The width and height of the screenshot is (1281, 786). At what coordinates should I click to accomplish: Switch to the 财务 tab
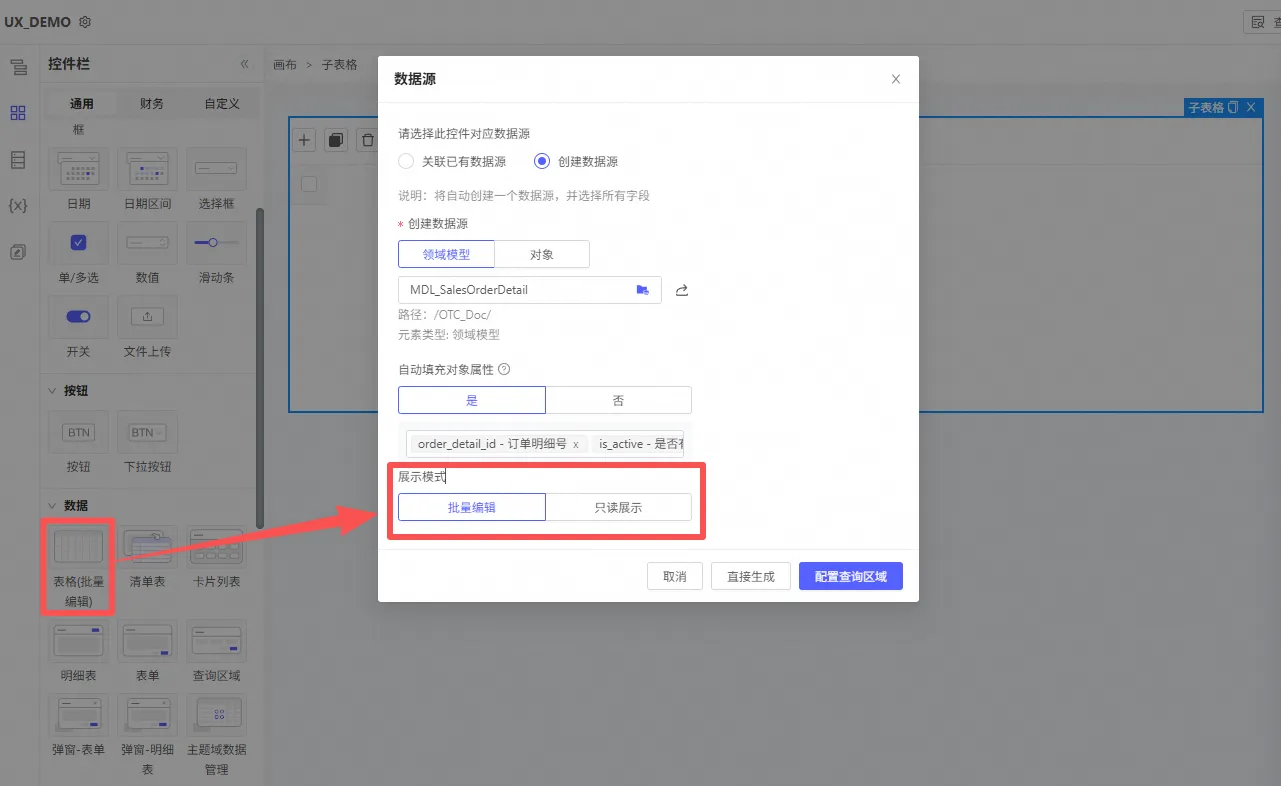[152, 103]
